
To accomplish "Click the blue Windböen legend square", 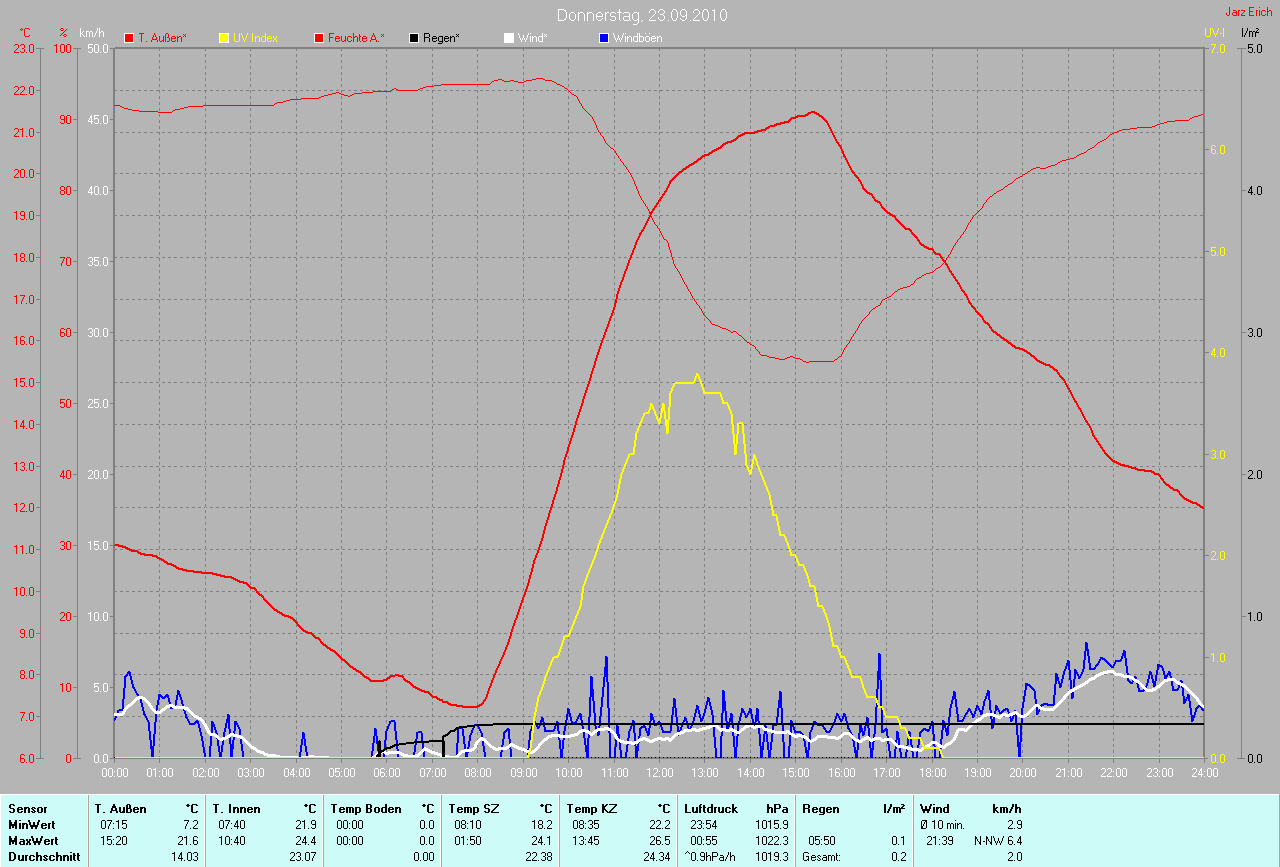I will (x=604, y=38).
